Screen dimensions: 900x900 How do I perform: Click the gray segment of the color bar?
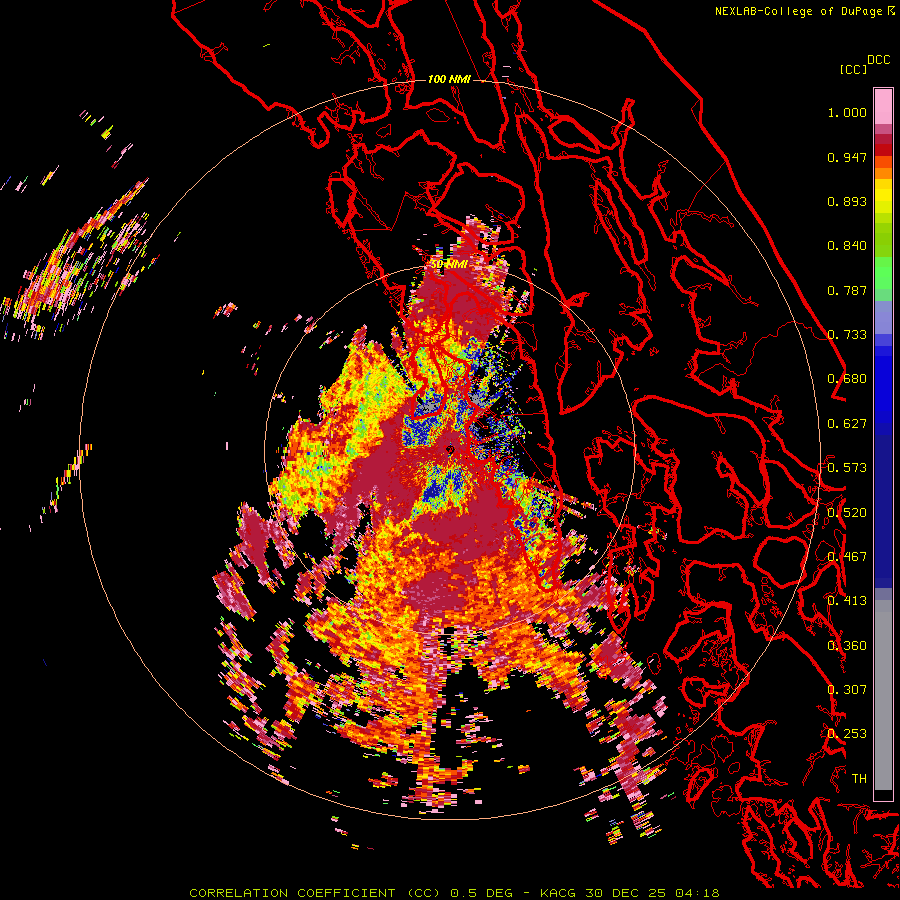pos(883,695)
